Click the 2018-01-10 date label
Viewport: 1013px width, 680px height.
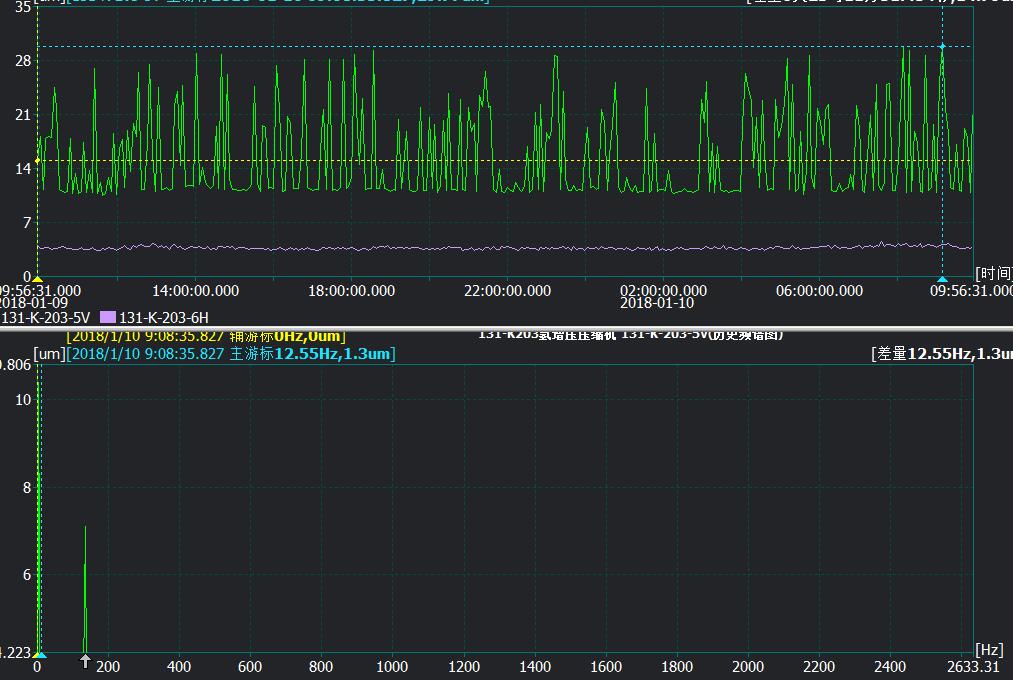point(657,303)
